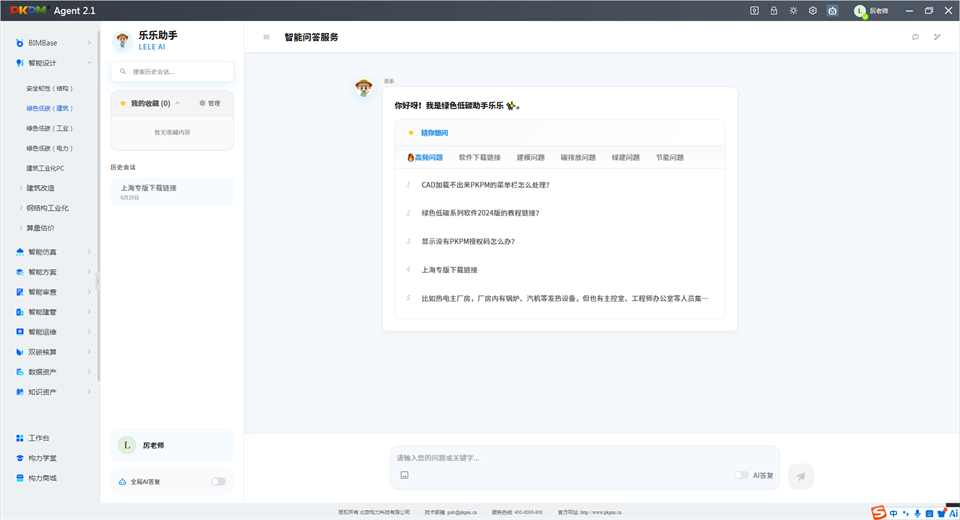
Task: Click question 显示没有PKPM授权码怎么办
Action: [468, 241]
